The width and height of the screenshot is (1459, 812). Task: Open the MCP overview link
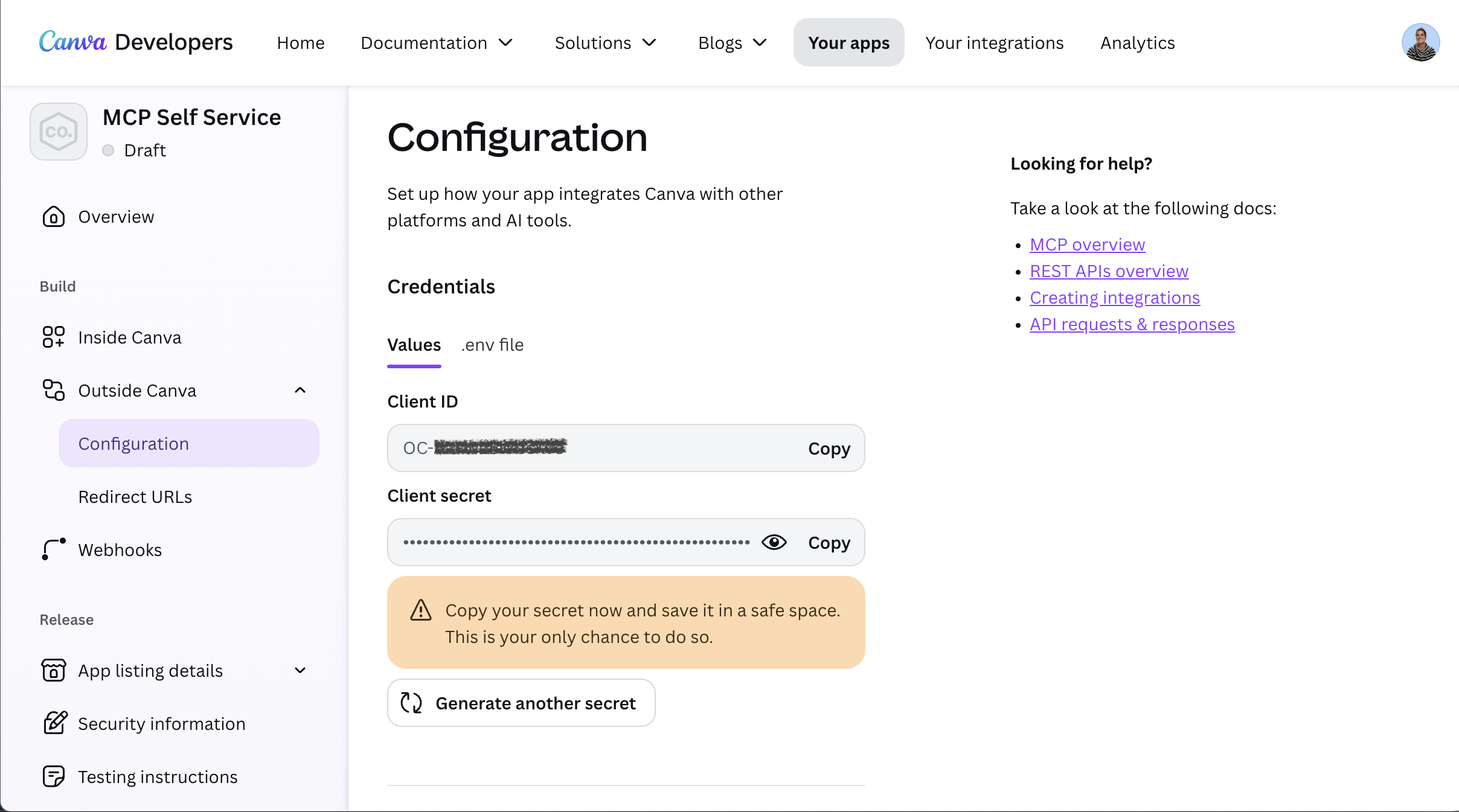click(1087, 245)
